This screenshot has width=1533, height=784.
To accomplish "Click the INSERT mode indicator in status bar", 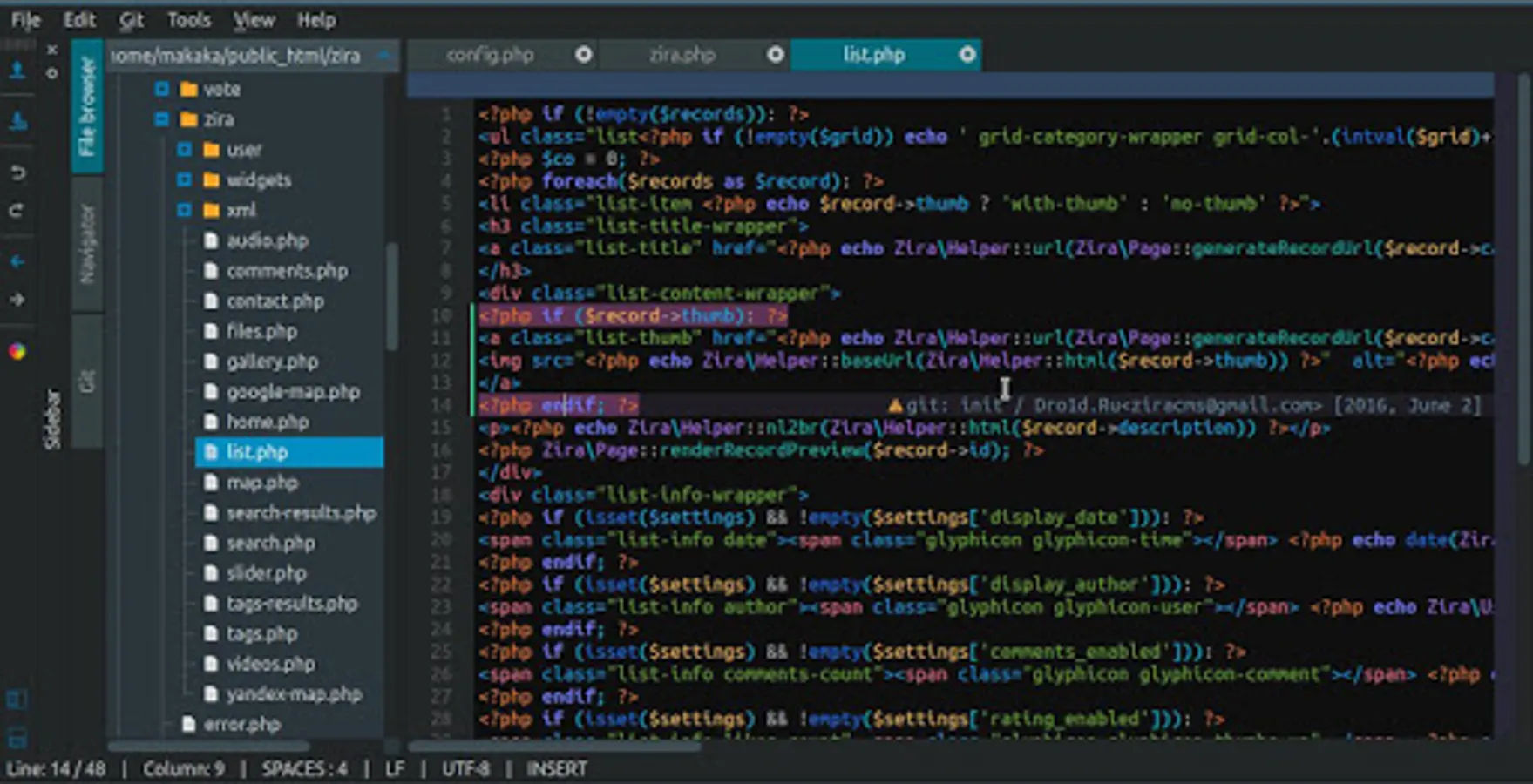I will 556,768.
